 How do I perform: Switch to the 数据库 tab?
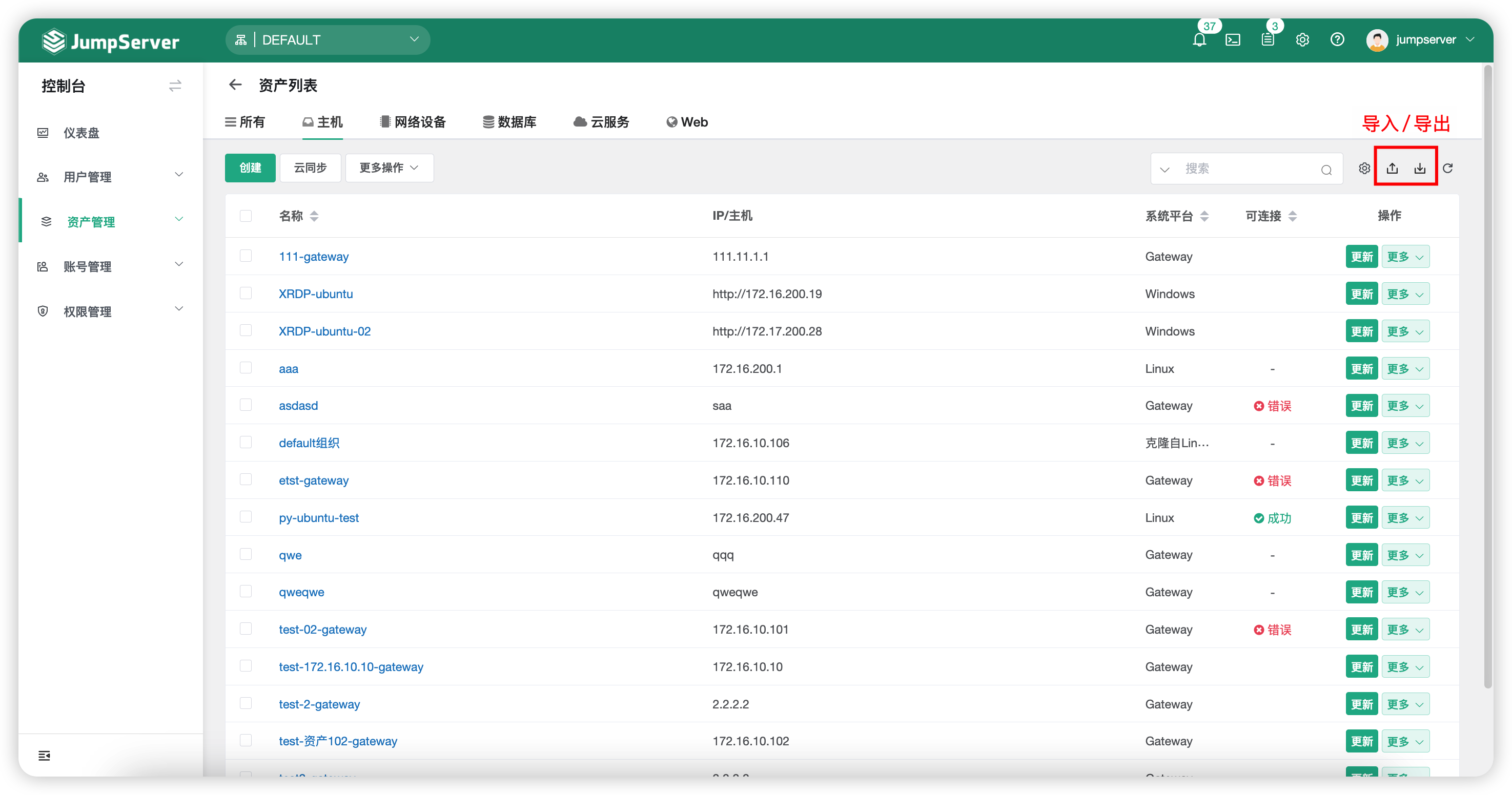509,122
